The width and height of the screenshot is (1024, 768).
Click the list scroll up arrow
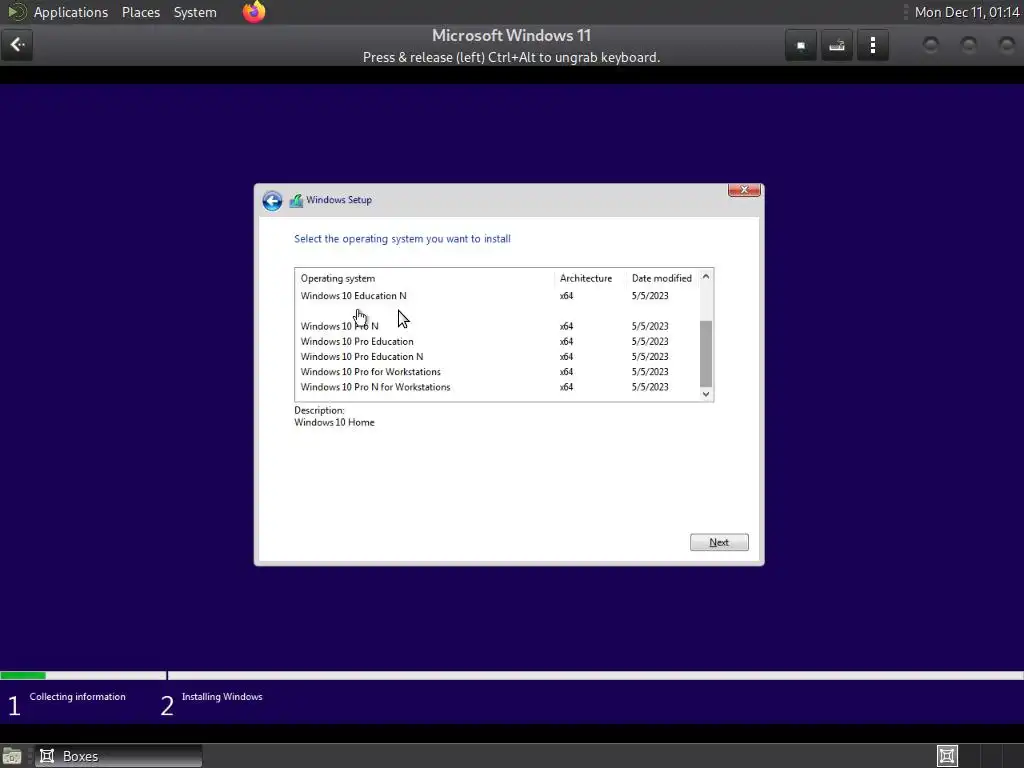coord(705,276)
